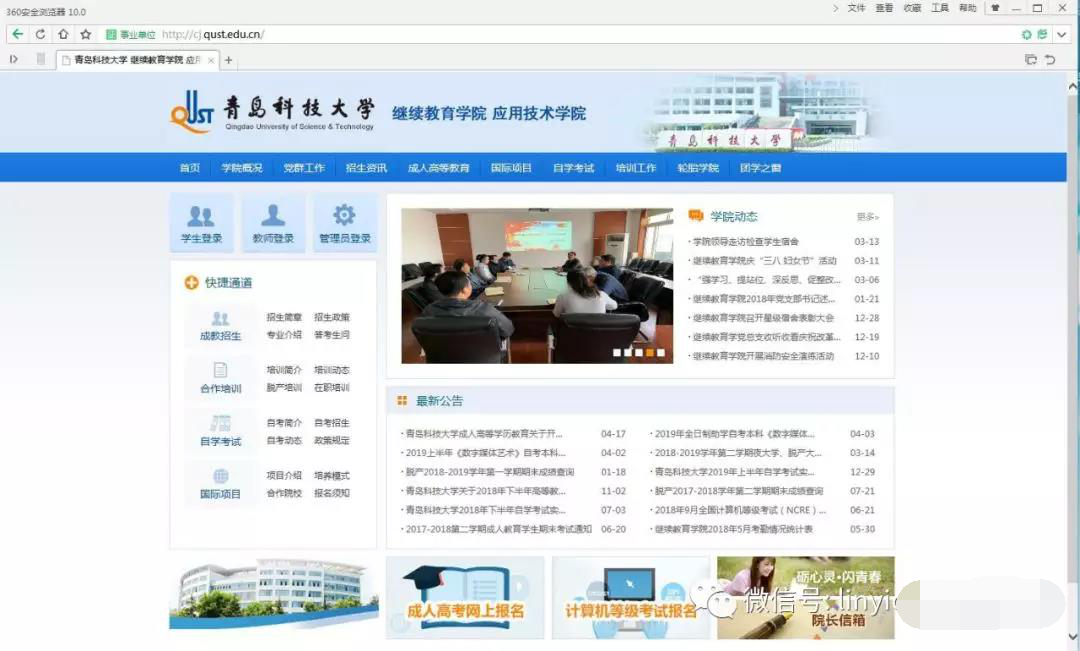Open 教师登录 teacher login
Screen dimensions: 1080x651
pos(273,223)
